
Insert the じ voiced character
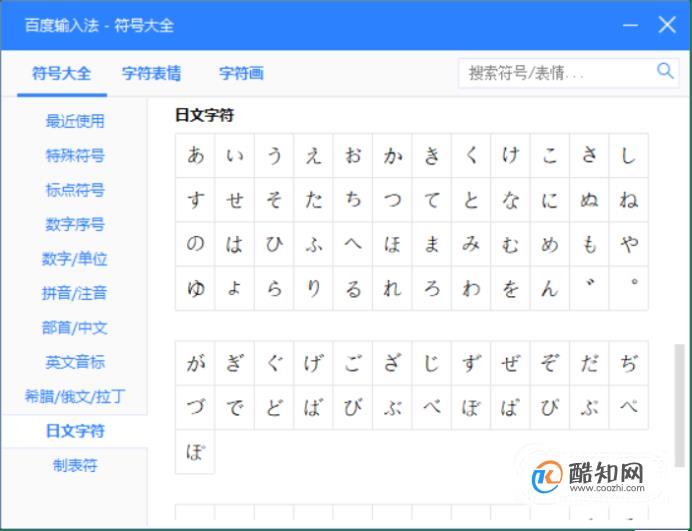pyautogui.click(x=432, y=363)
